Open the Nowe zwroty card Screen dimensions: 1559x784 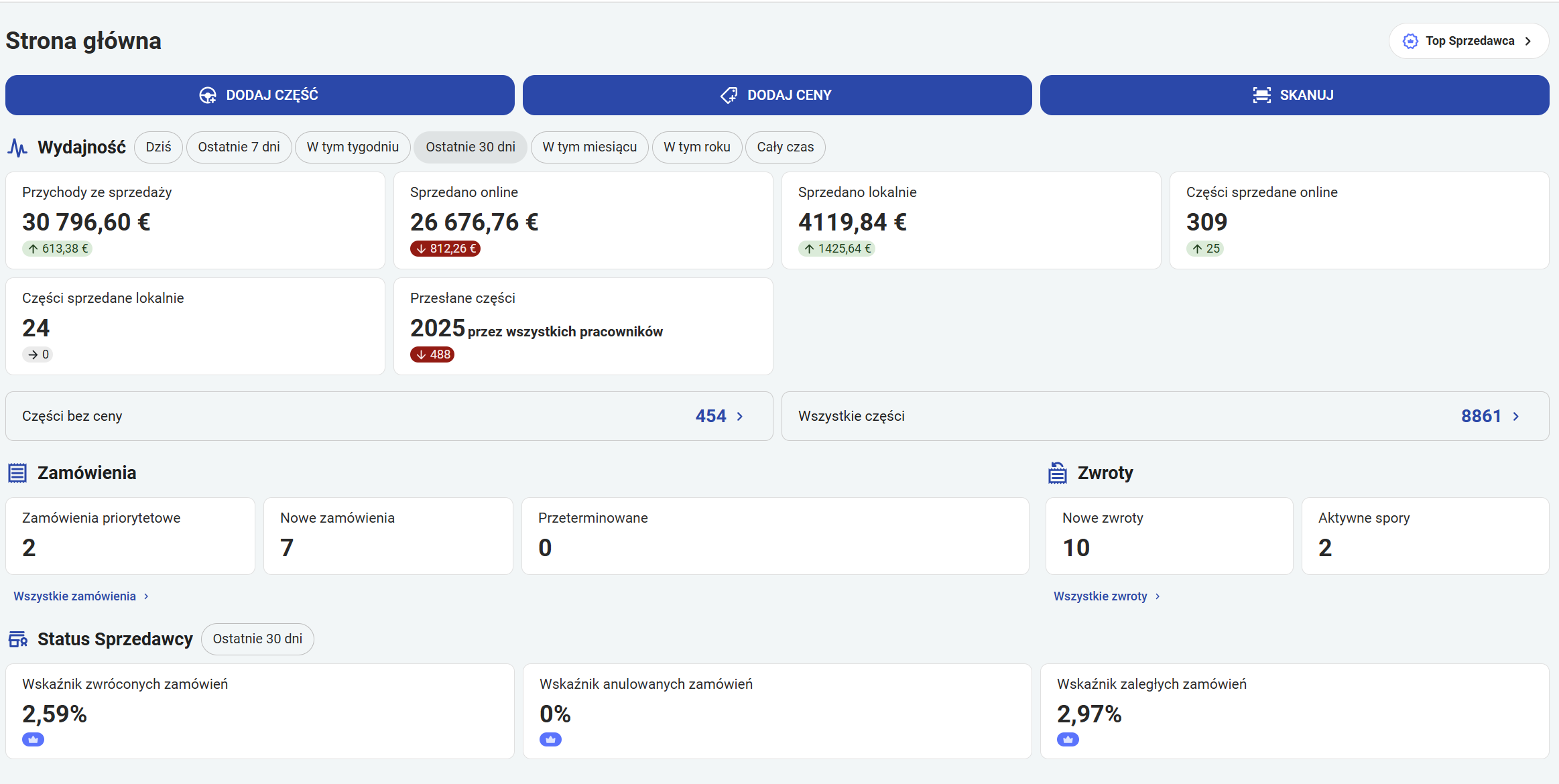click(1170, 536)
